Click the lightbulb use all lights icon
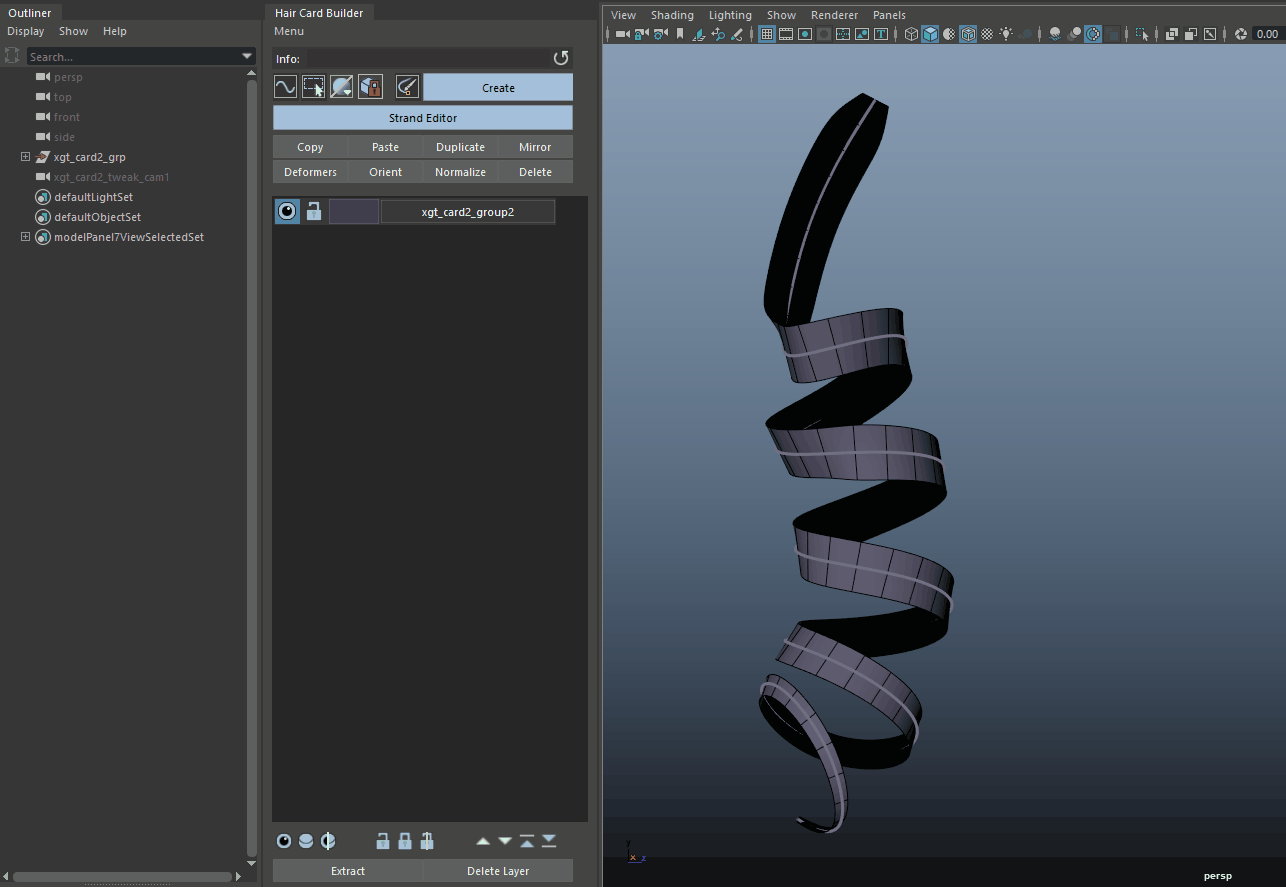 (x=1005, y=34)
